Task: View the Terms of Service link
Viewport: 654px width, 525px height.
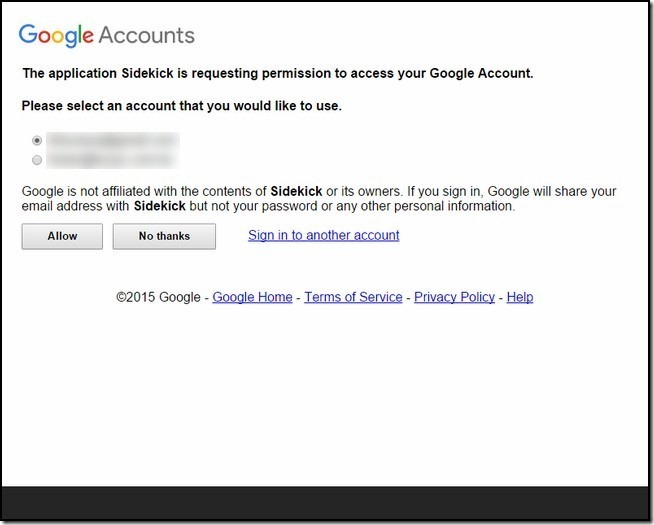Action: (x=353, y=297)
